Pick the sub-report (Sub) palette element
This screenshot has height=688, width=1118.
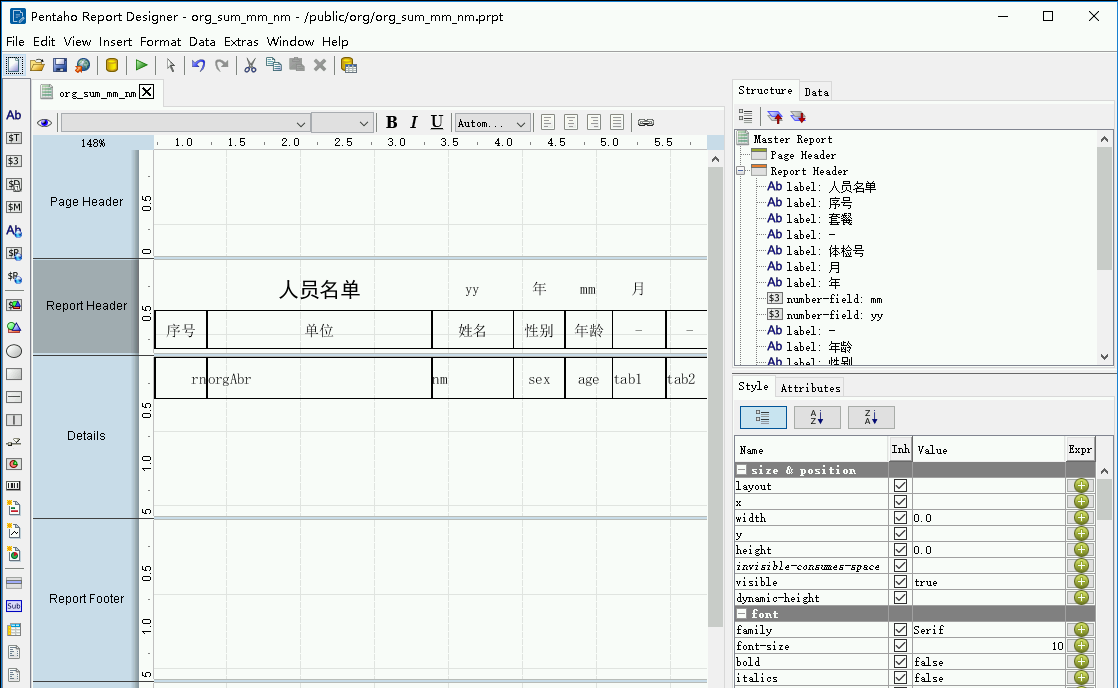[x=14, y=606]
